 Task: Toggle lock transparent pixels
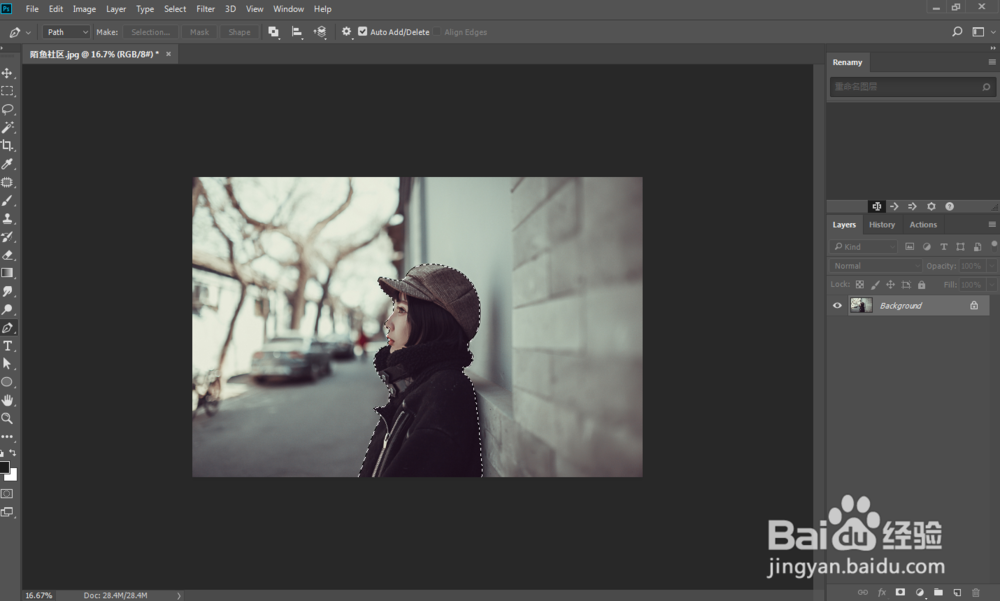click(860, 285)
